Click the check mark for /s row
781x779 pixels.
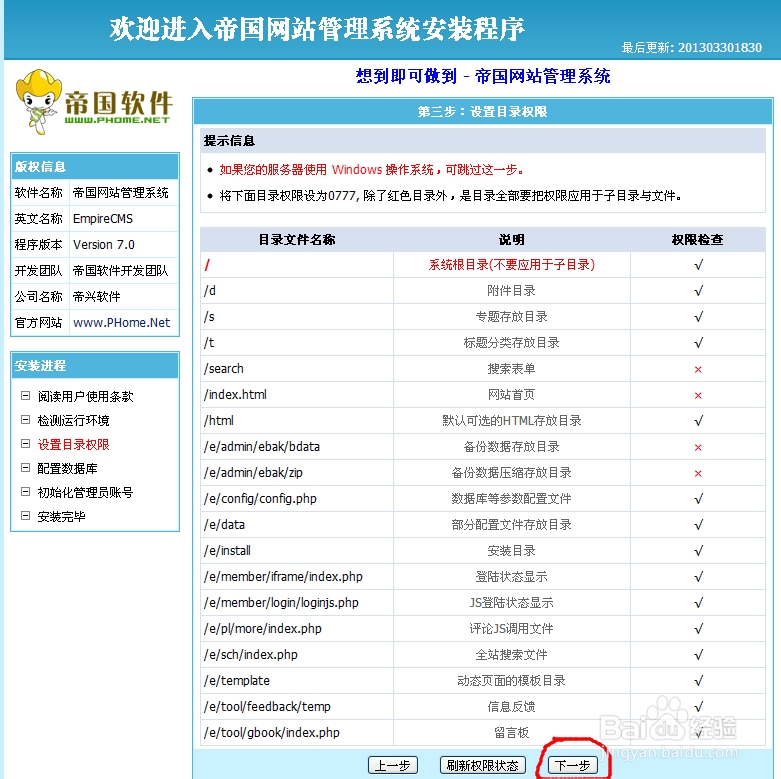click(698, 317)
